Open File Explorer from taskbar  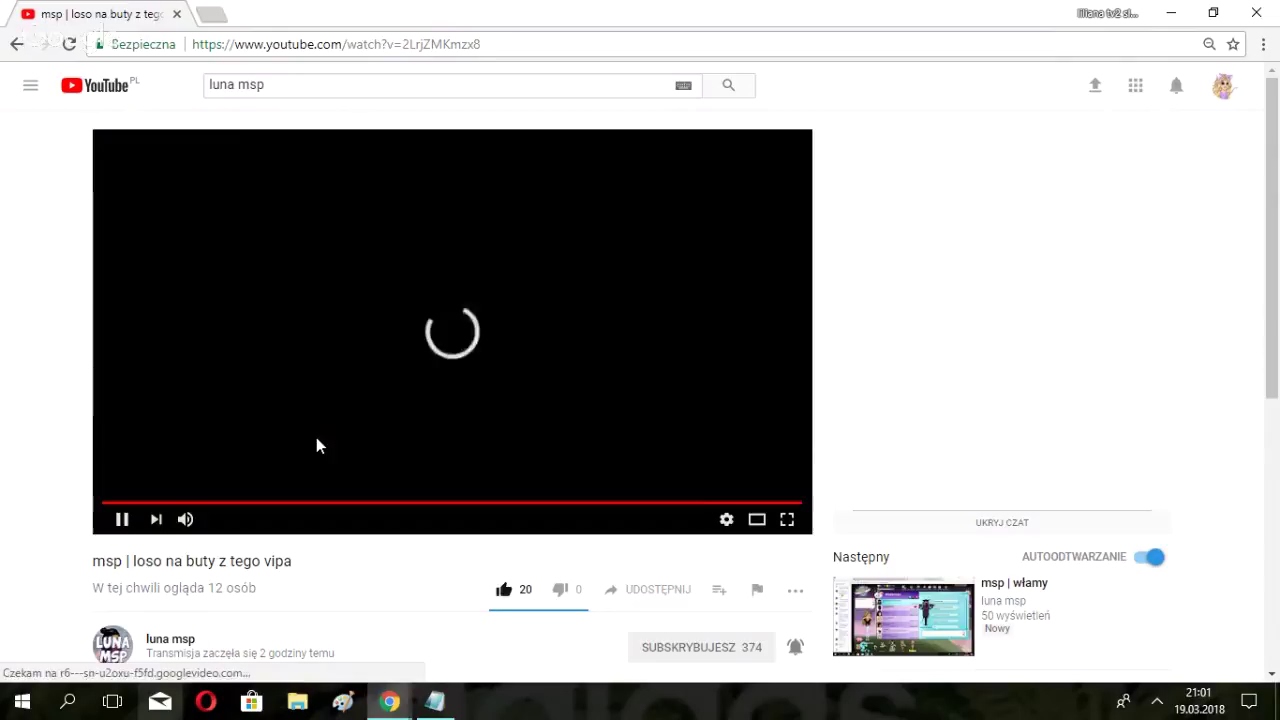click(298, 701)
